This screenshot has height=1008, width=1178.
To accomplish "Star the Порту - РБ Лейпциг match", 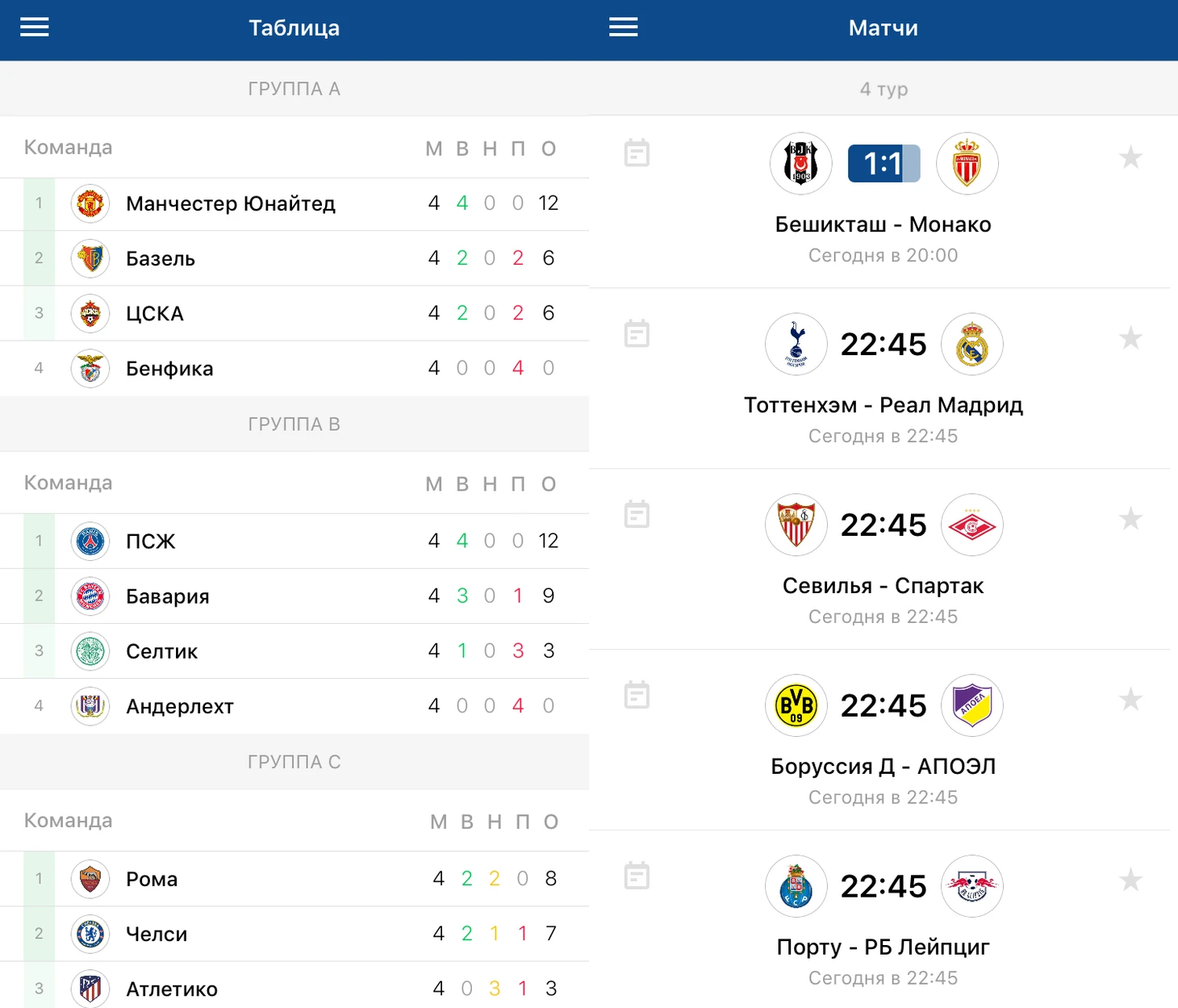I will [x=1130, y=880].
